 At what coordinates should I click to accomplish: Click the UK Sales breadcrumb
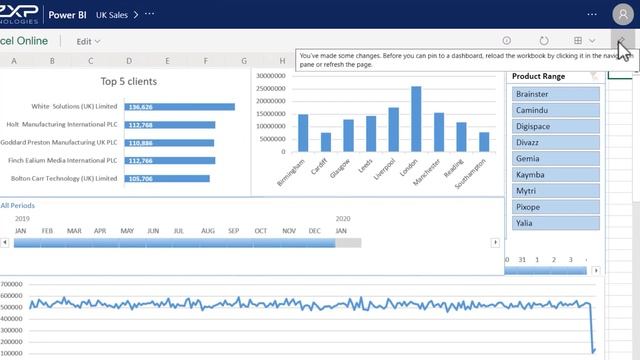112,15
